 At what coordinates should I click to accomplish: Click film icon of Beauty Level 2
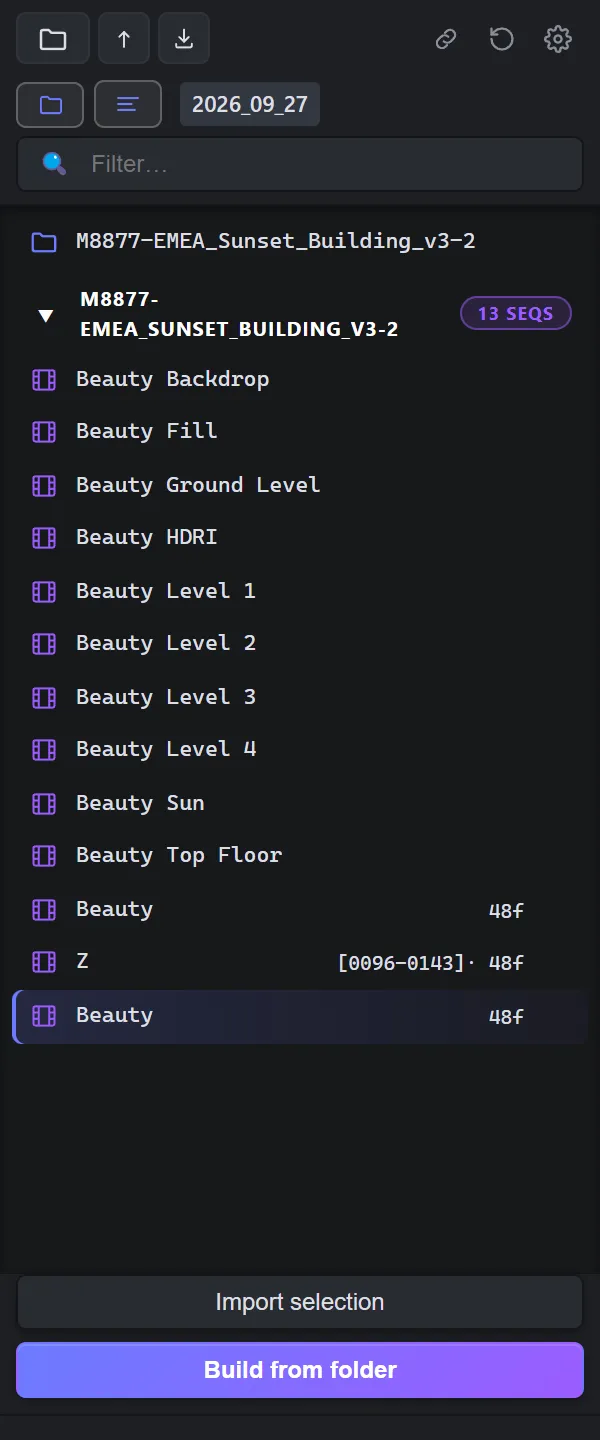[x=44, y=643]
